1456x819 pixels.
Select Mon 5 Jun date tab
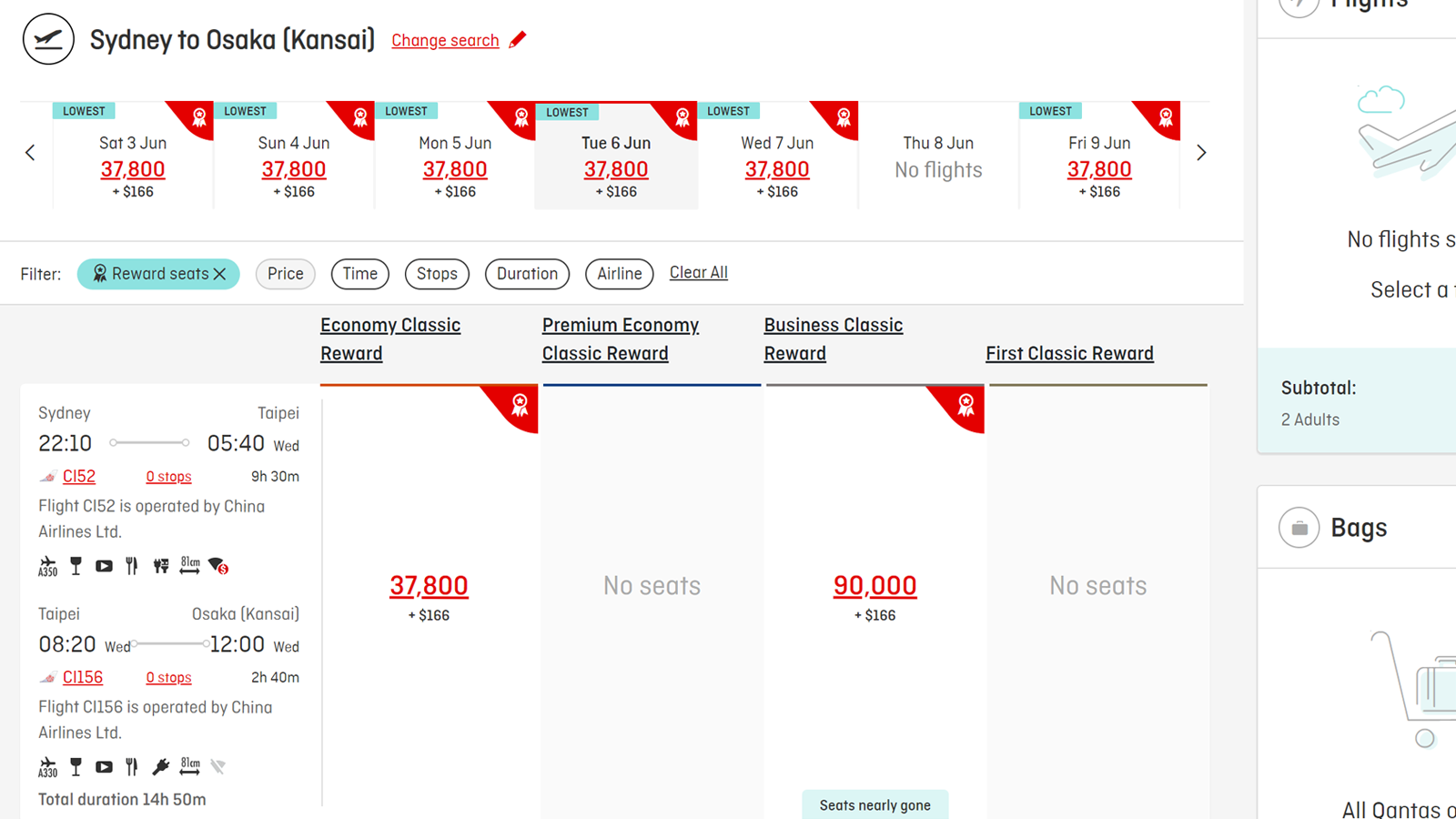pyautogui.click(x=455, y=156)
